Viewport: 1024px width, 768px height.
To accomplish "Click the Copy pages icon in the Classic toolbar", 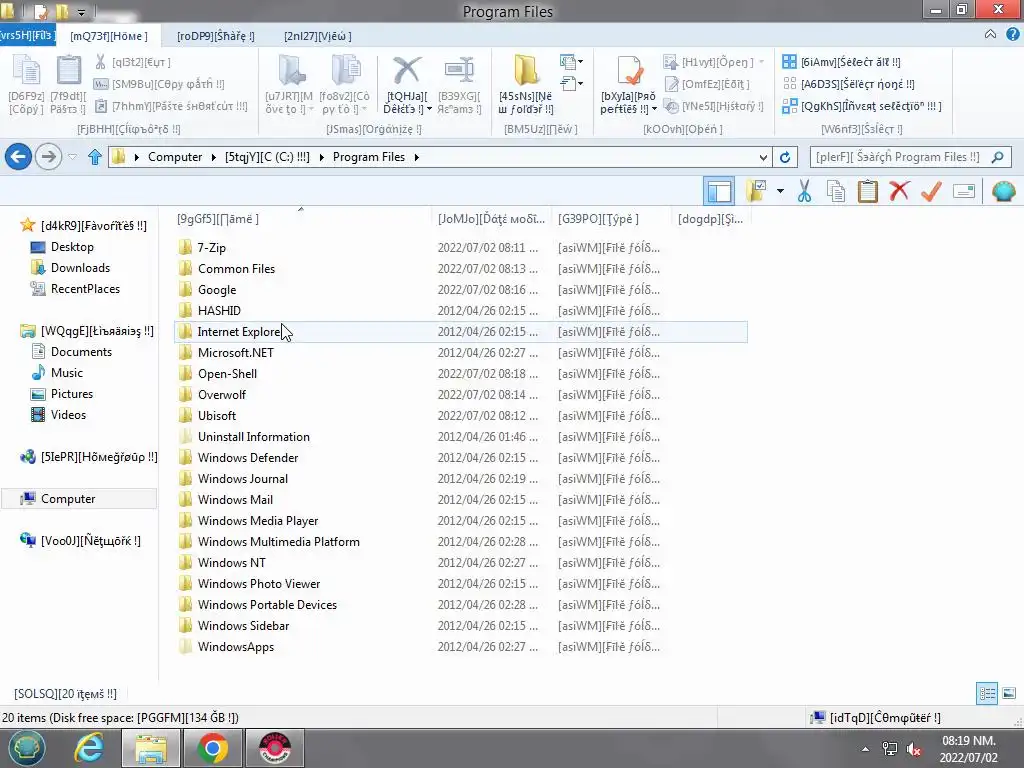I will [x=836, y=191].
